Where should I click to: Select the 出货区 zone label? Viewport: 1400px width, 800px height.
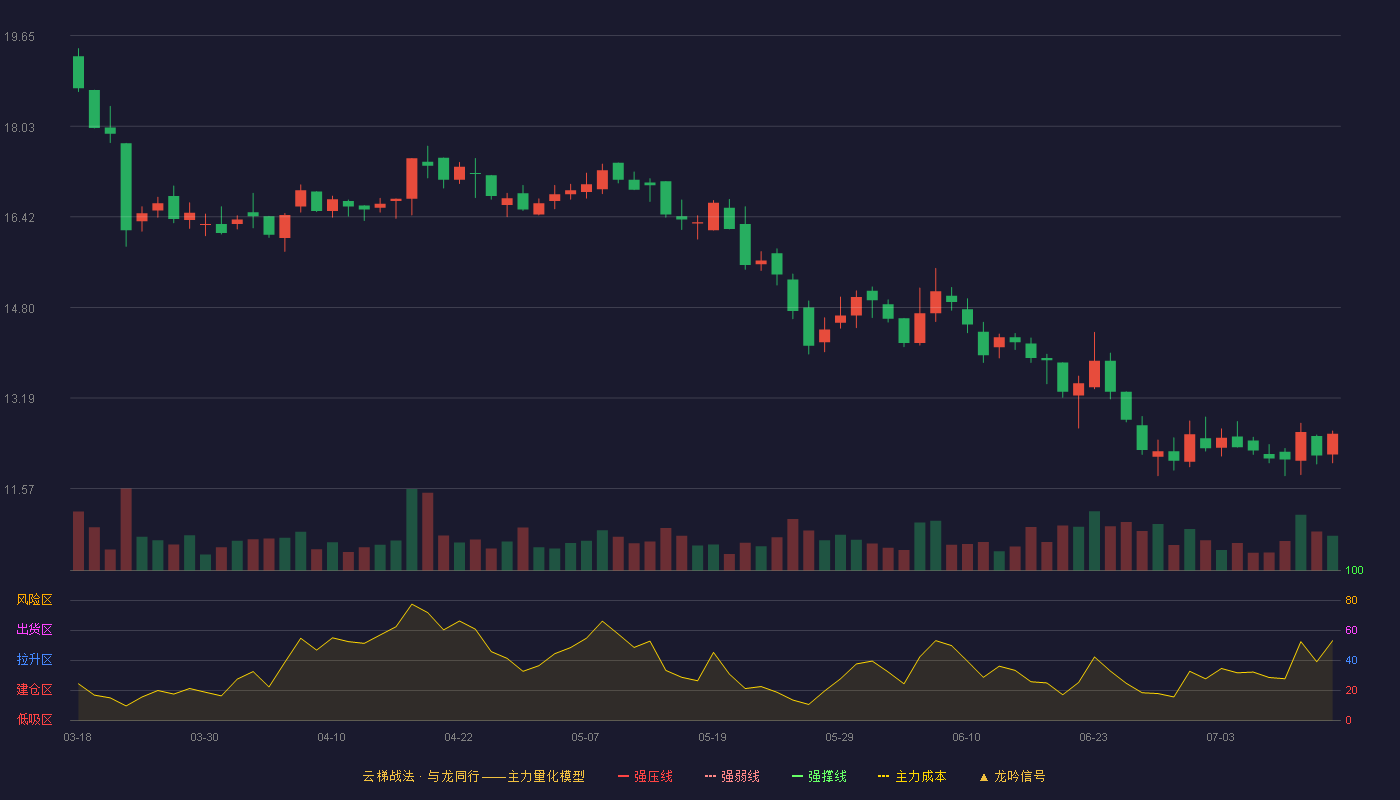pyautogui.click(x=34, y=630)
